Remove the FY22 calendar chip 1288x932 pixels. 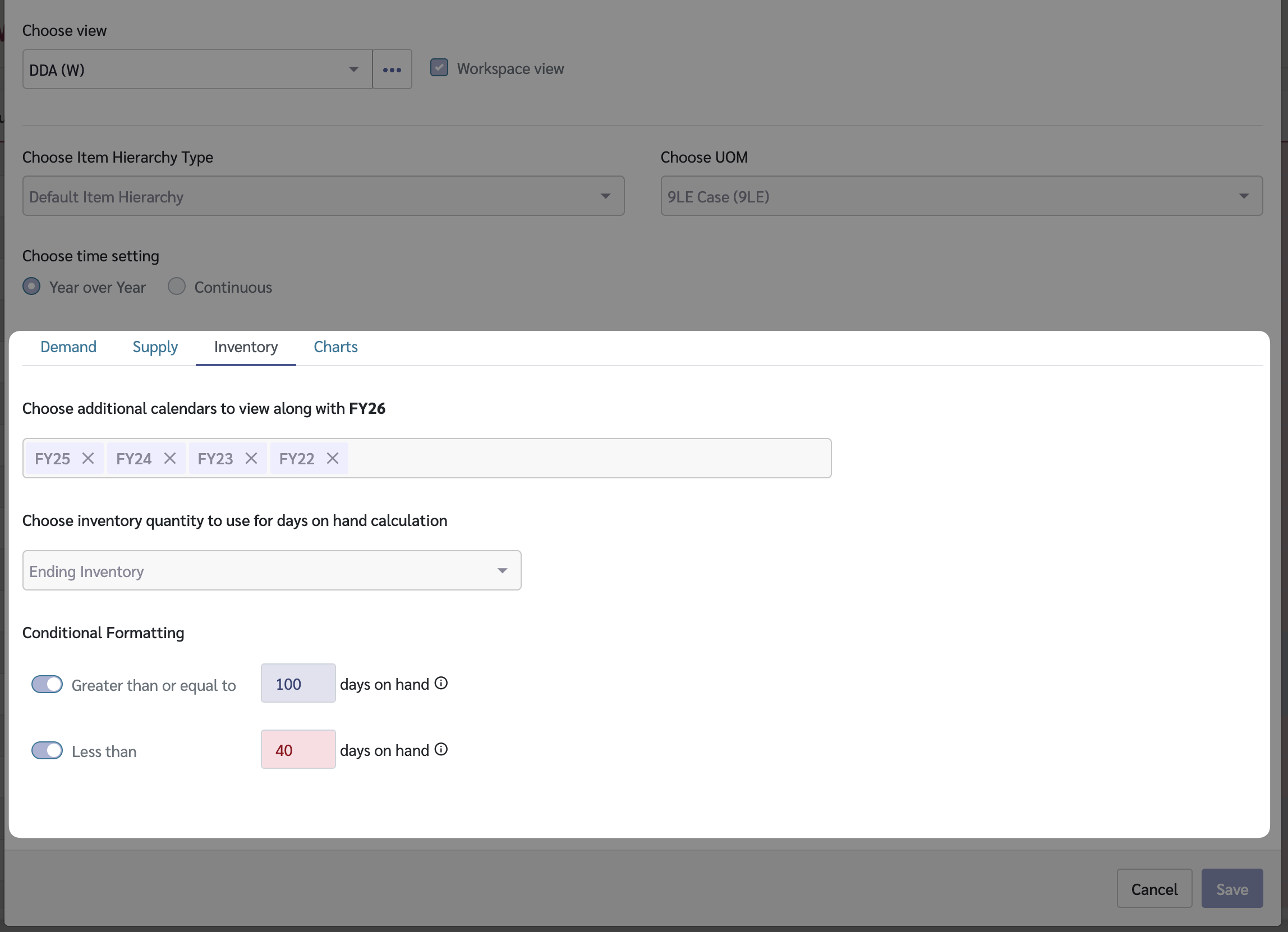point(333,459)
